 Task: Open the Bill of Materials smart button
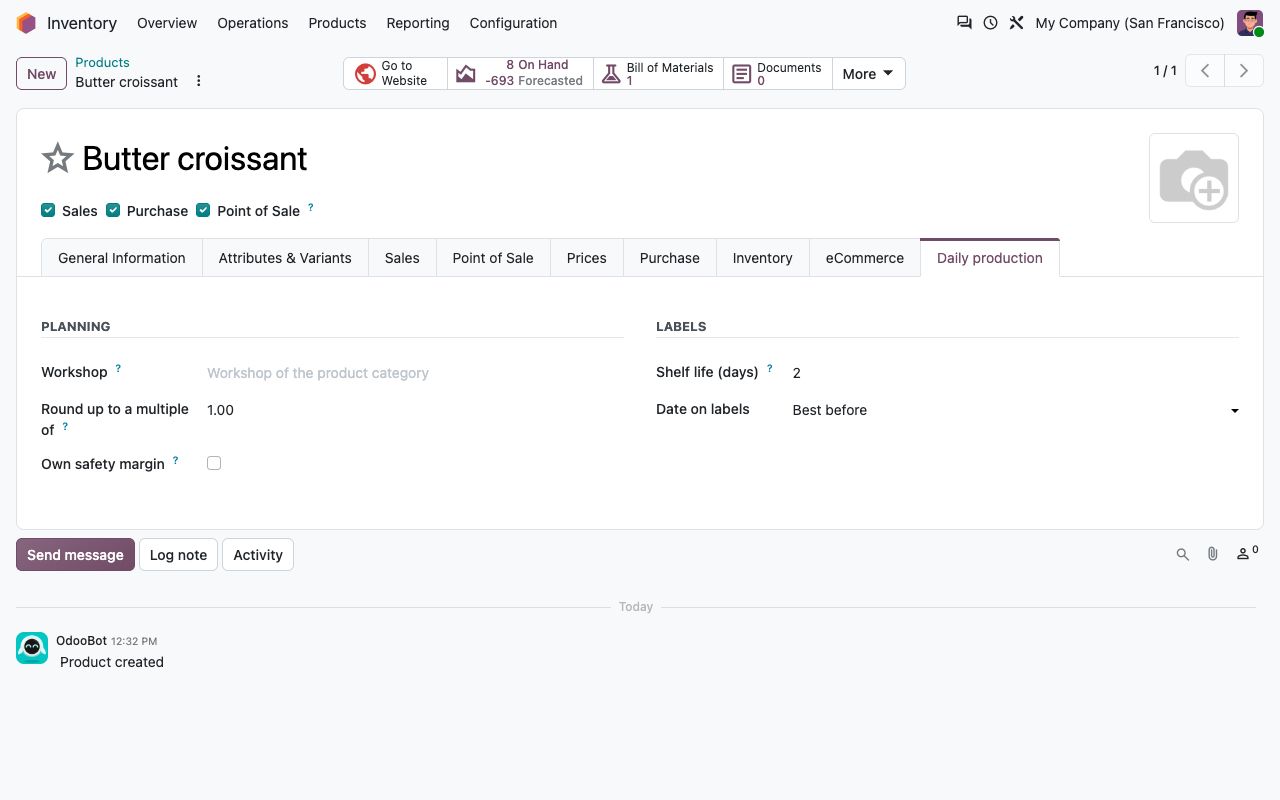(658, 73)
